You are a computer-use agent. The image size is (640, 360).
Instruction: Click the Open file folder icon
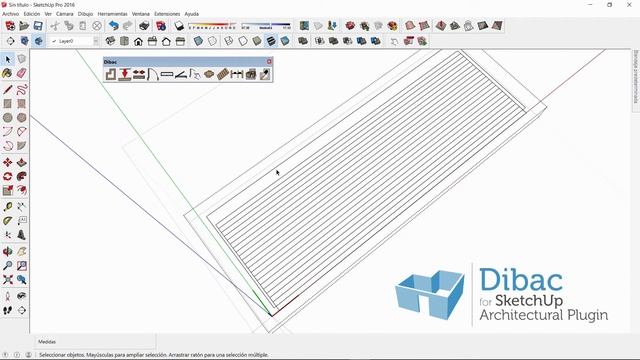pos(24,26)
